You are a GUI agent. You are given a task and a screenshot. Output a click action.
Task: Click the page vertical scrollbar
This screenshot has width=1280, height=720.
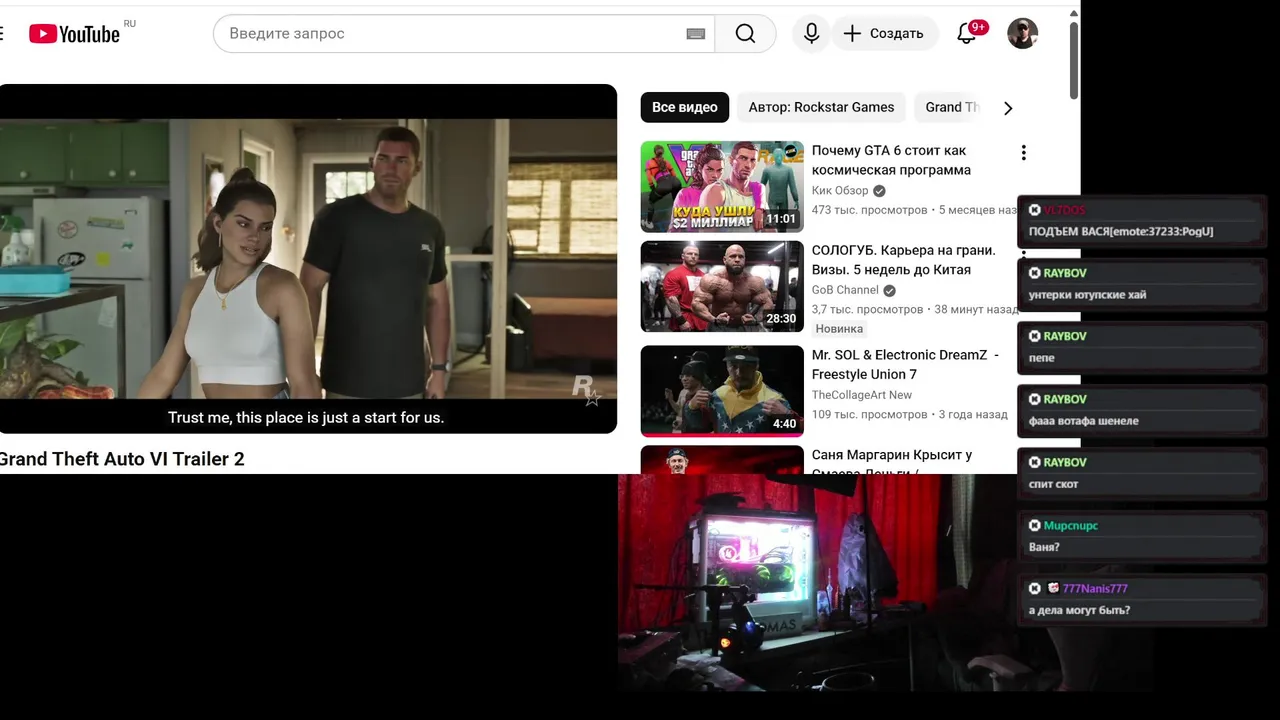pos(1074,60)
